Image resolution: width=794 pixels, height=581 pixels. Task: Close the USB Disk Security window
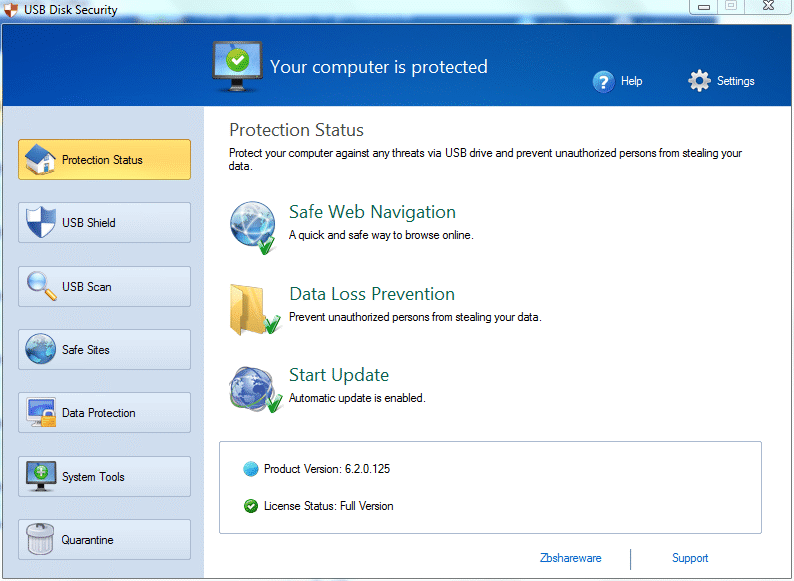(x=768, y=6)
